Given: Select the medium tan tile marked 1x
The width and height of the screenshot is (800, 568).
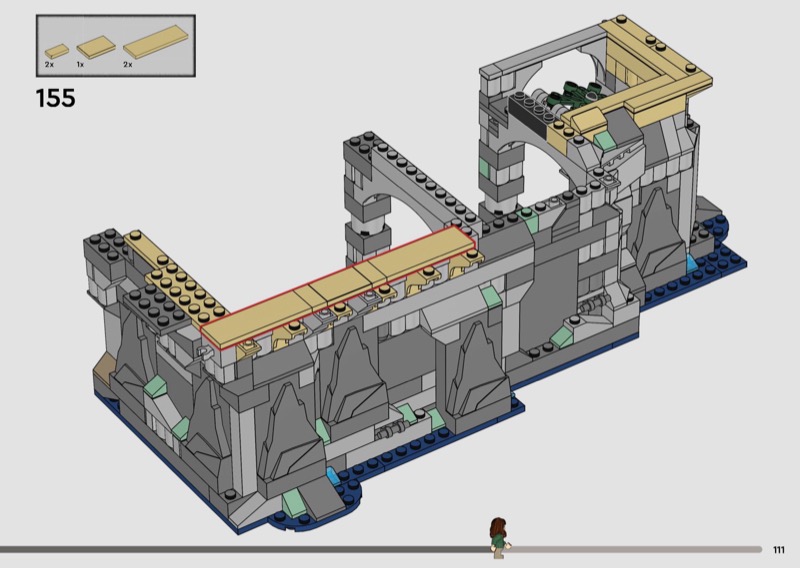Looking at the screenshot, I should coord(94,46).
